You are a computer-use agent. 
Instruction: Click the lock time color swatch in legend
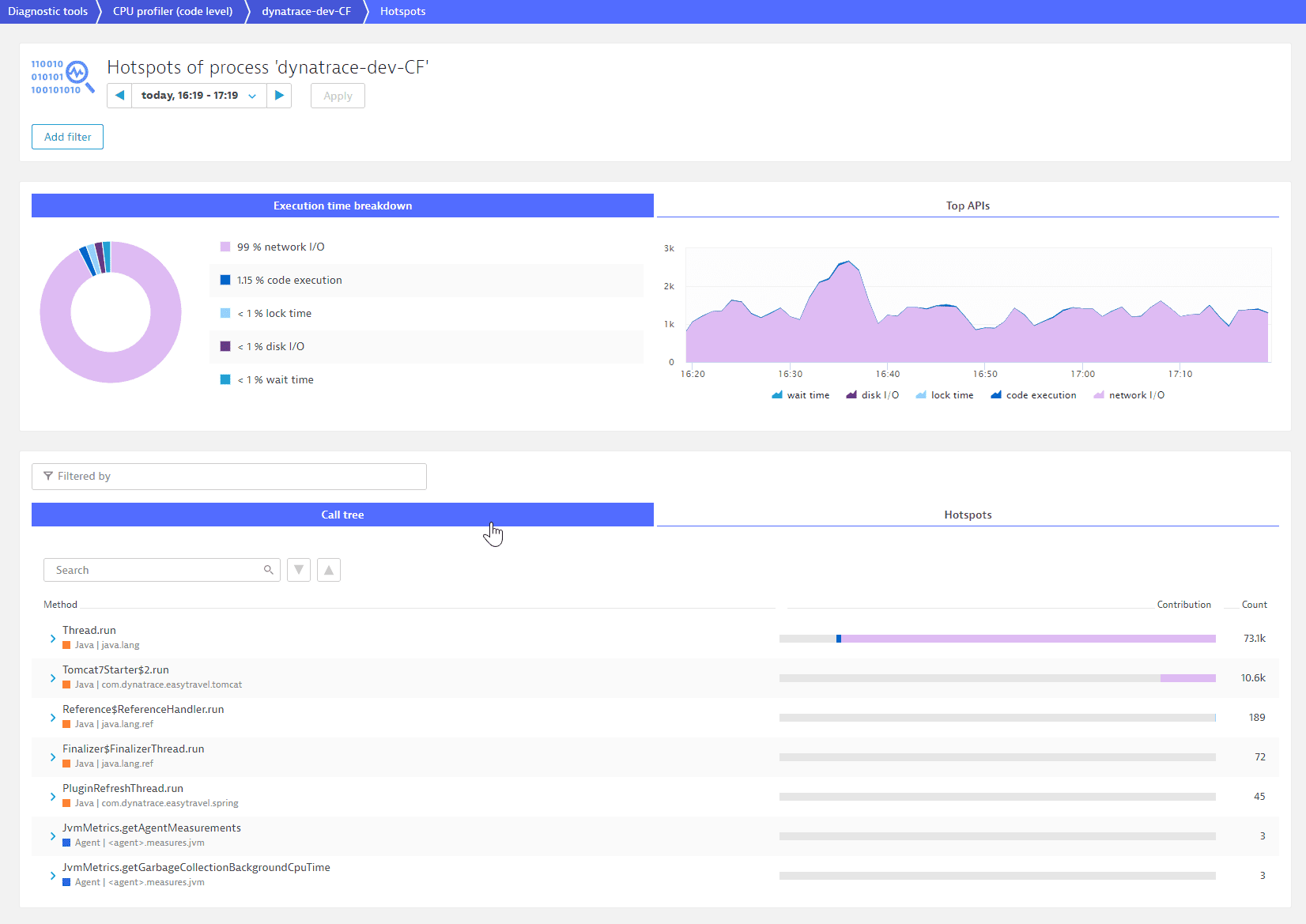225,313
